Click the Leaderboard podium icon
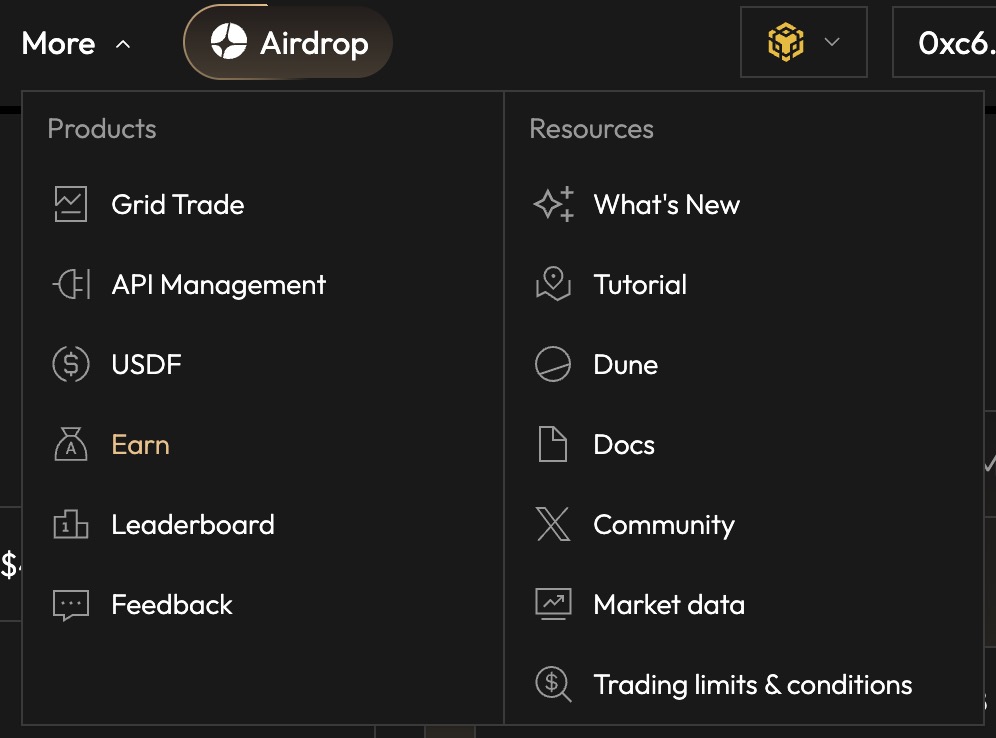The height and width of the screenshot is (738, 996). pyautogui.click(x=70, y=525)
